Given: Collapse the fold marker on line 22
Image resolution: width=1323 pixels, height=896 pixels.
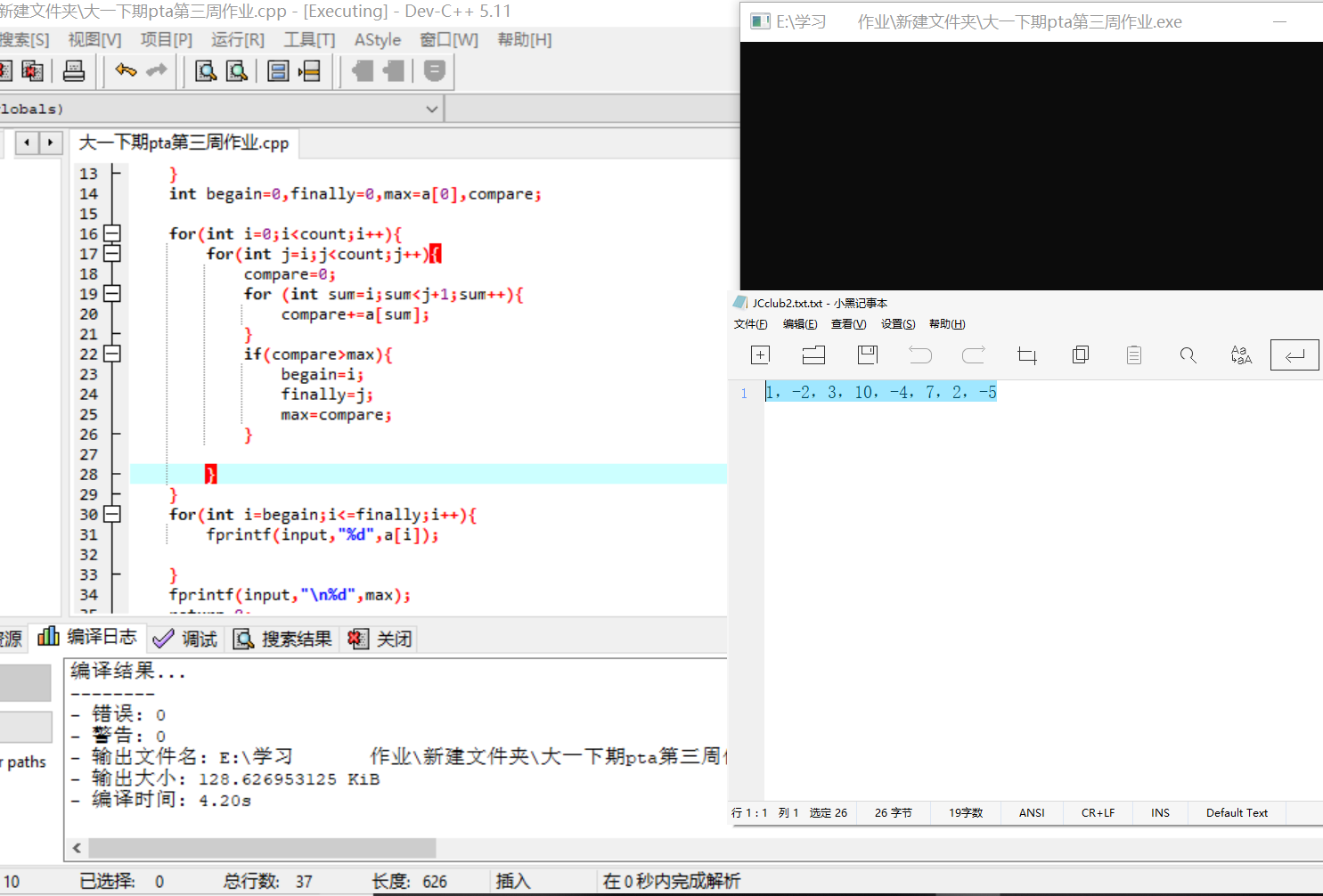Looking at the screenshot, I should coord(111,354).
